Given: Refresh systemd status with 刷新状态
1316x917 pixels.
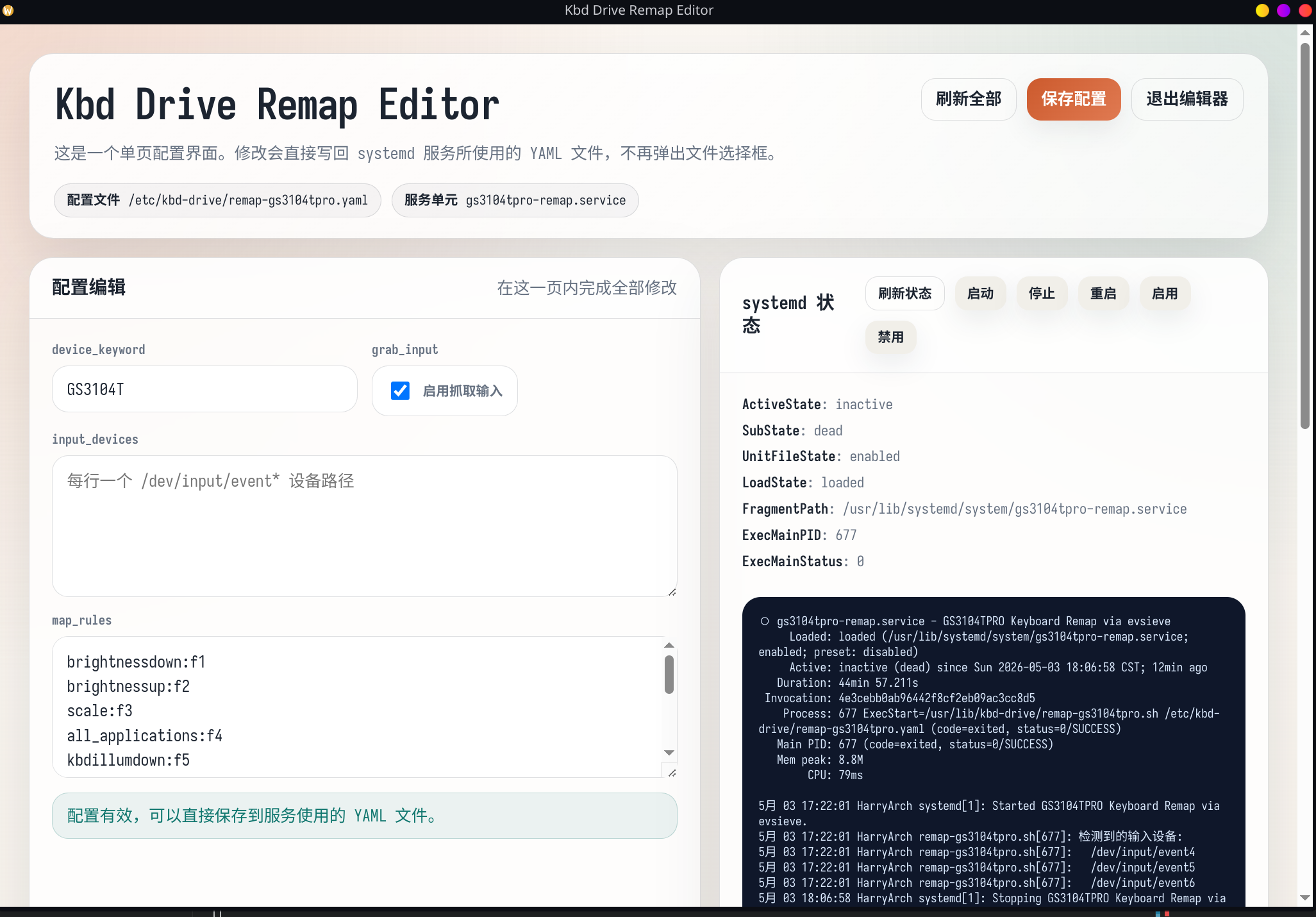Looking at the screenshot, I should tap(904, 294).
